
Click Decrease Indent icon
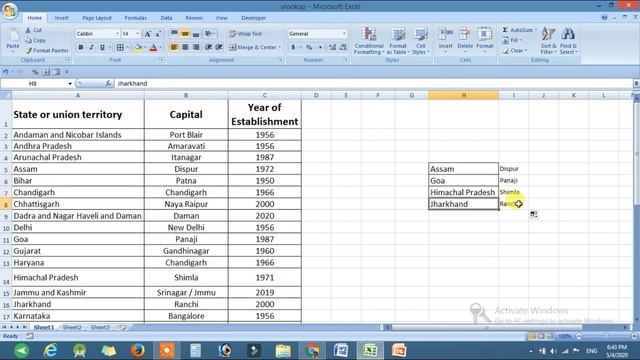tap(209, 48)
